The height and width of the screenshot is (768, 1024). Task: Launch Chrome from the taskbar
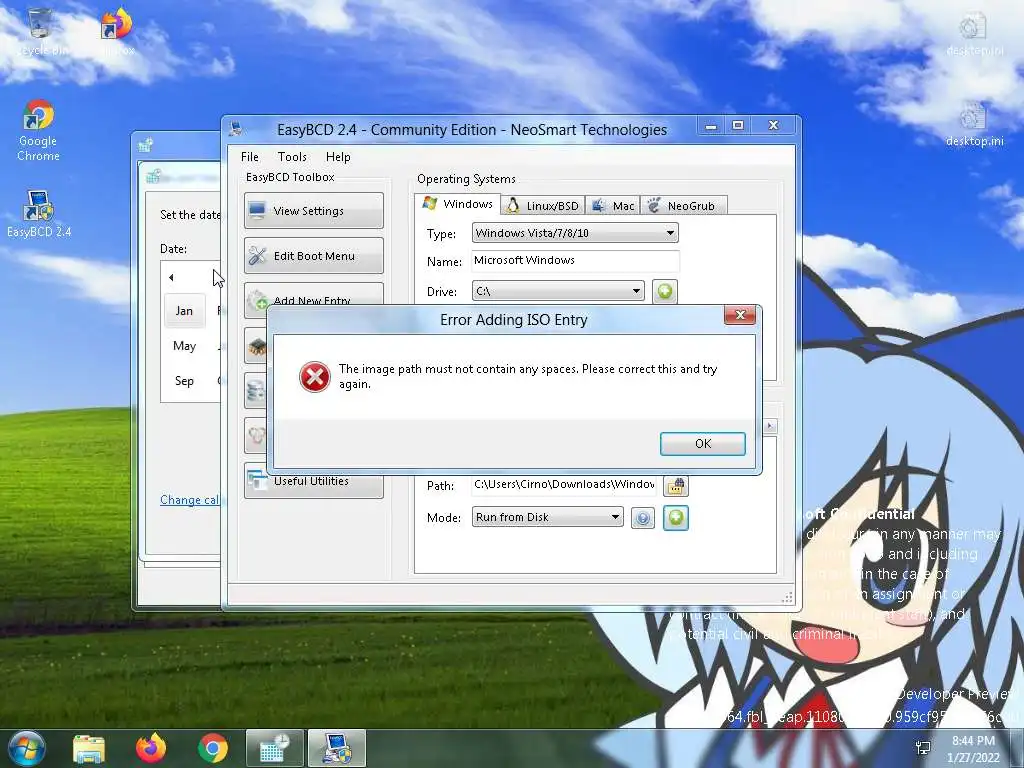(x=213, y=748)
